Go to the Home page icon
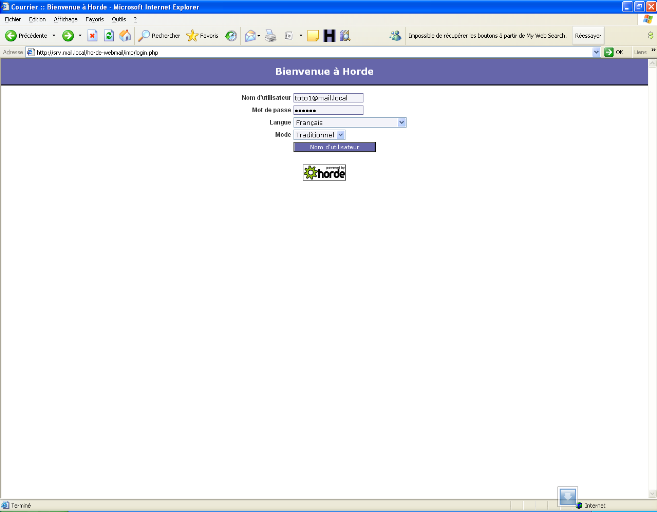The image size is (657, 512). [125, 36]
